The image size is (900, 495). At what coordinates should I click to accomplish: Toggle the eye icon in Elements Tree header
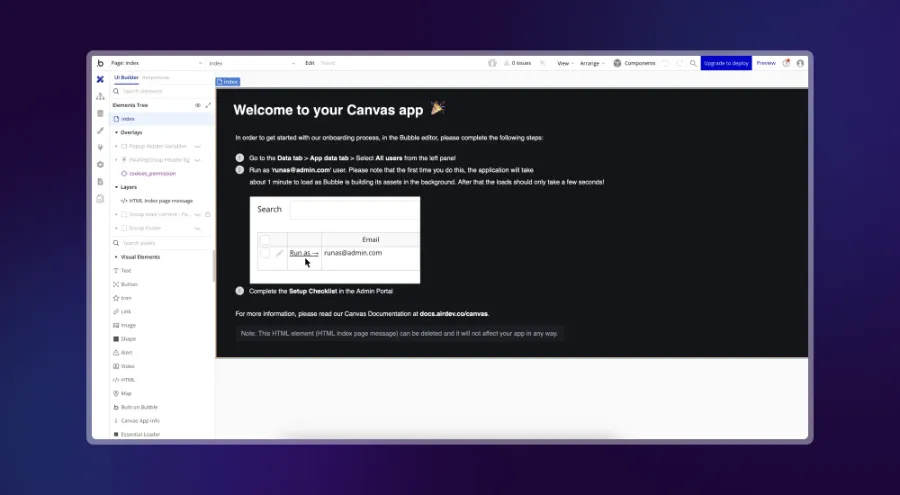[x=197, y=105]
